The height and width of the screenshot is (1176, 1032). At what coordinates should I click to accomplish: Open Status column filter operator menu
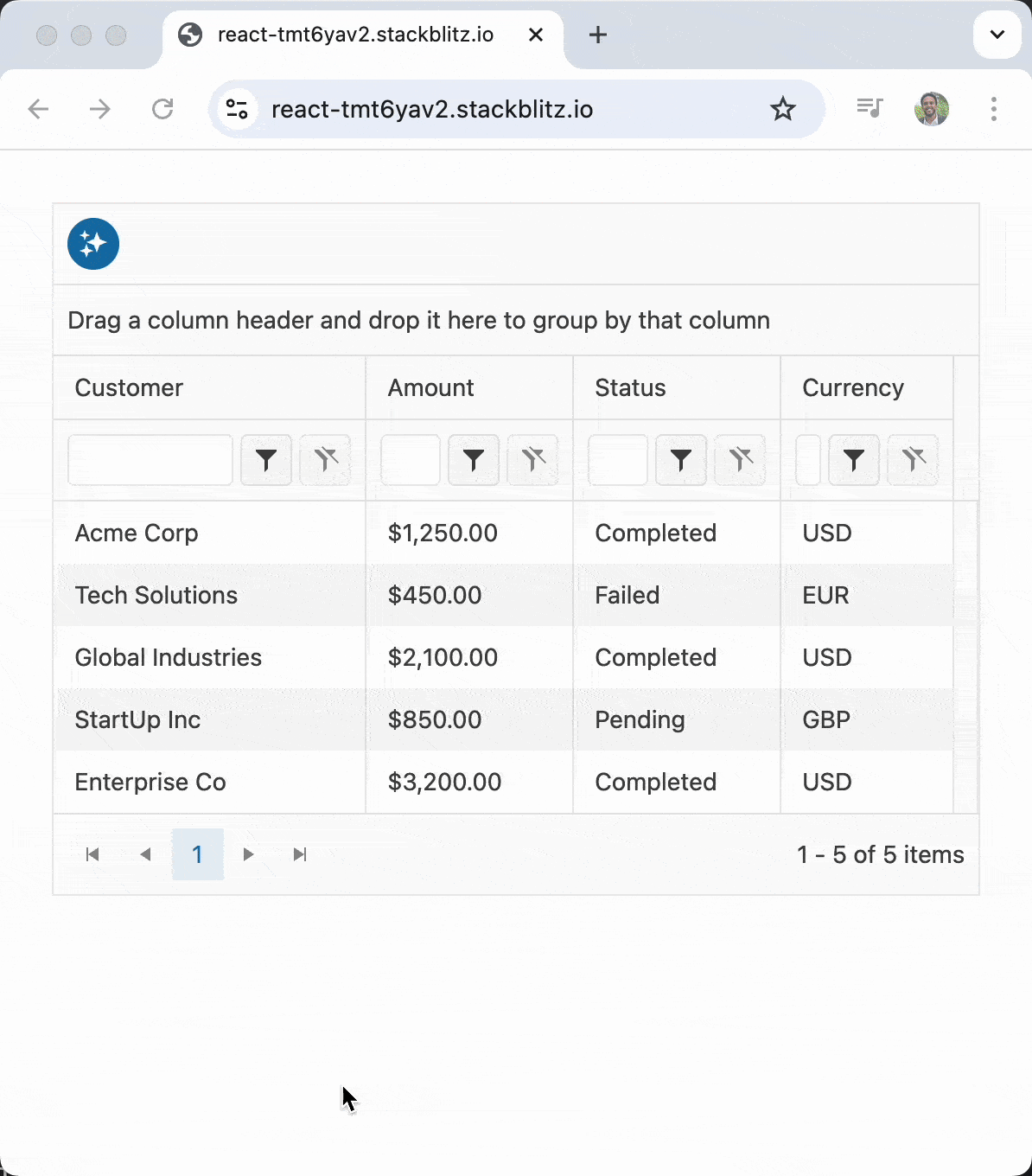(x=681, y=460)
